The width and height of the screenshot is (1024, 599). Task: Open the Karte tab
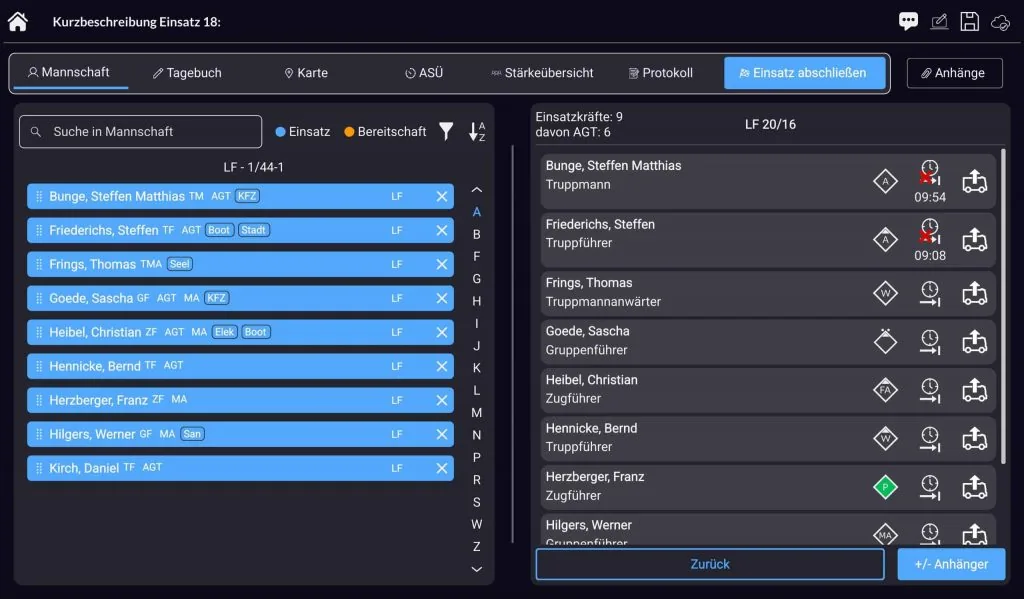coord(306,73)
